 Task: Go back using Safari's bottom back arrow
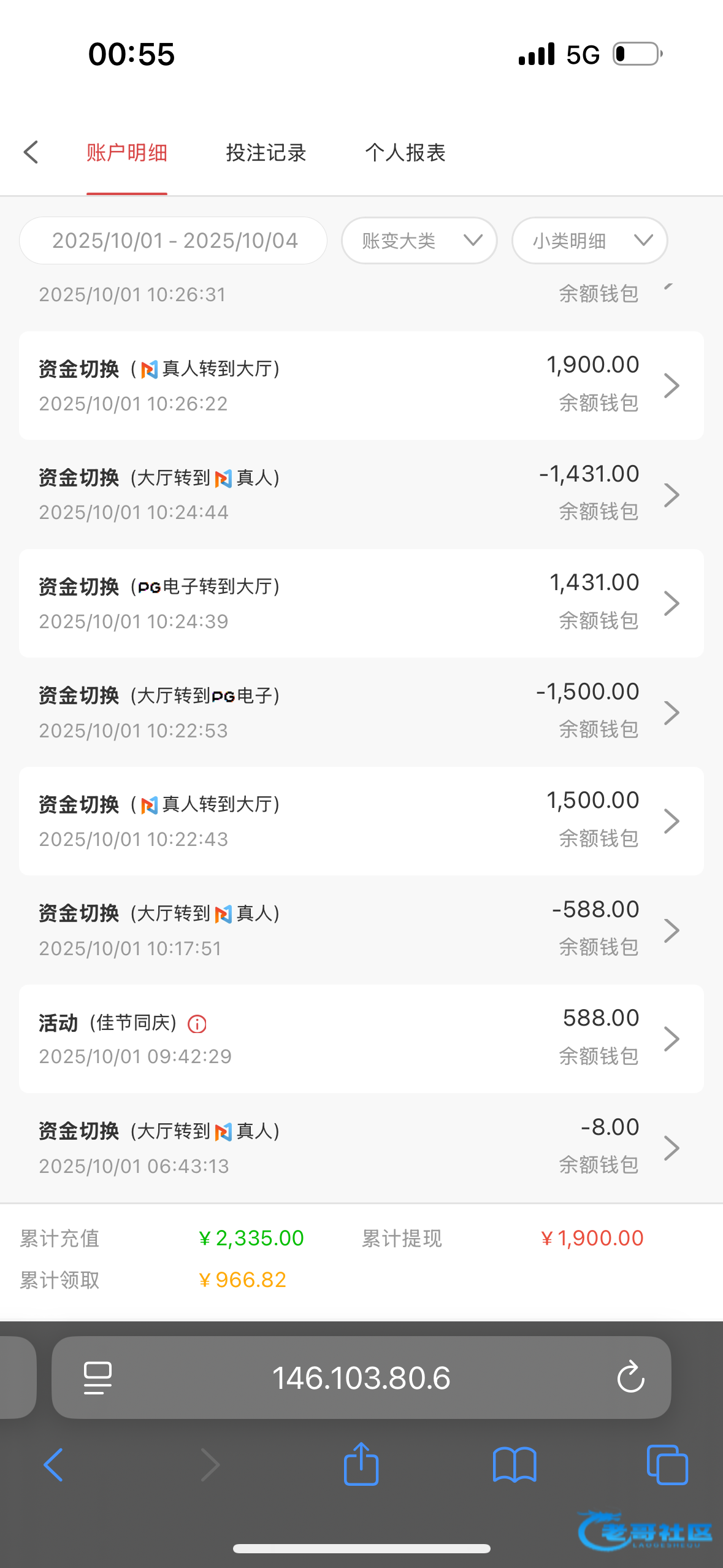(53, 1465)
